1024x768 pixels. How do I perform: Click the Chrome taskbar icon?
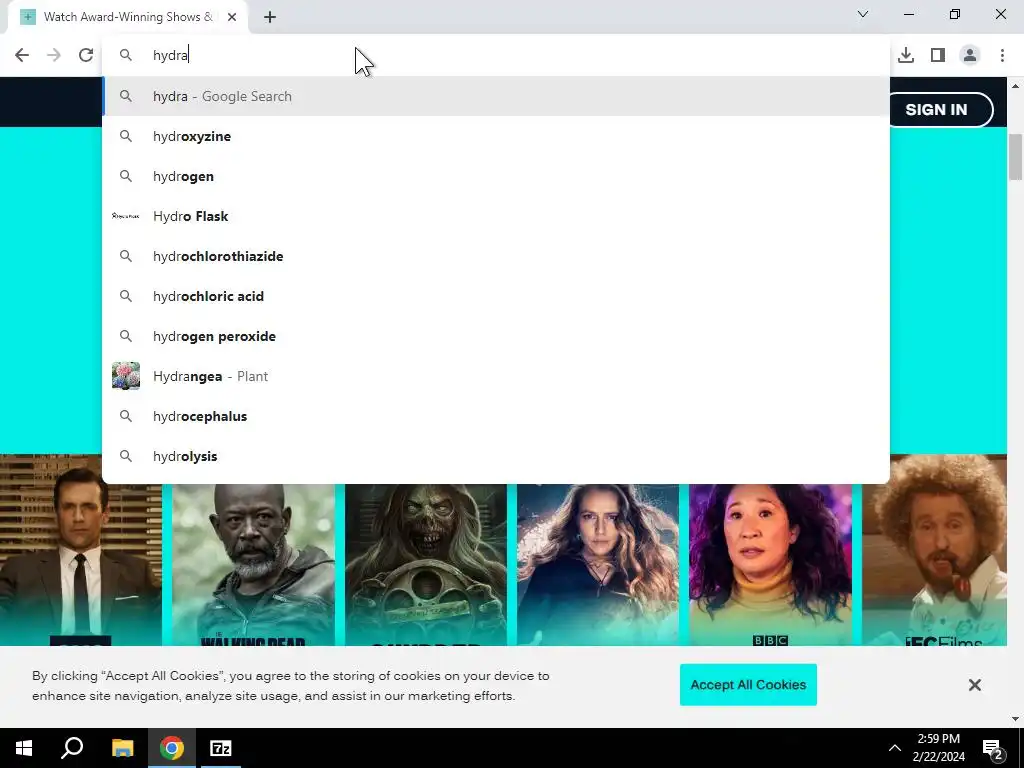tap(172, 748)
